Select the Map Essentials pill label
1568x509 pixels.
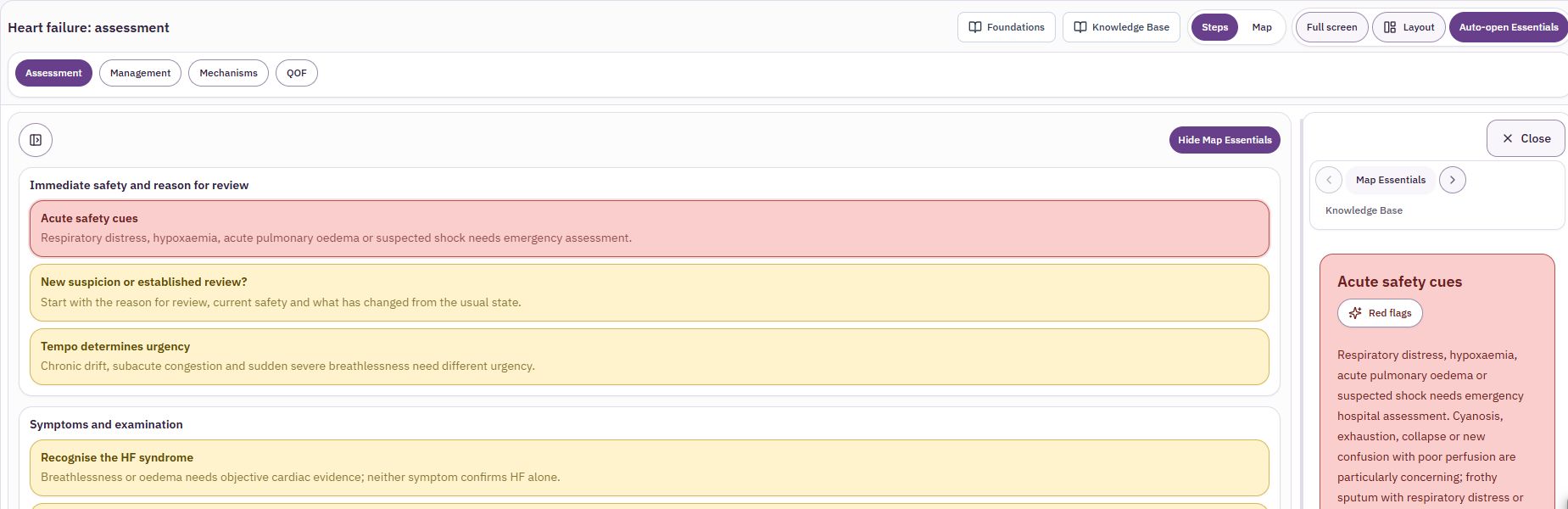[1391, 180]
